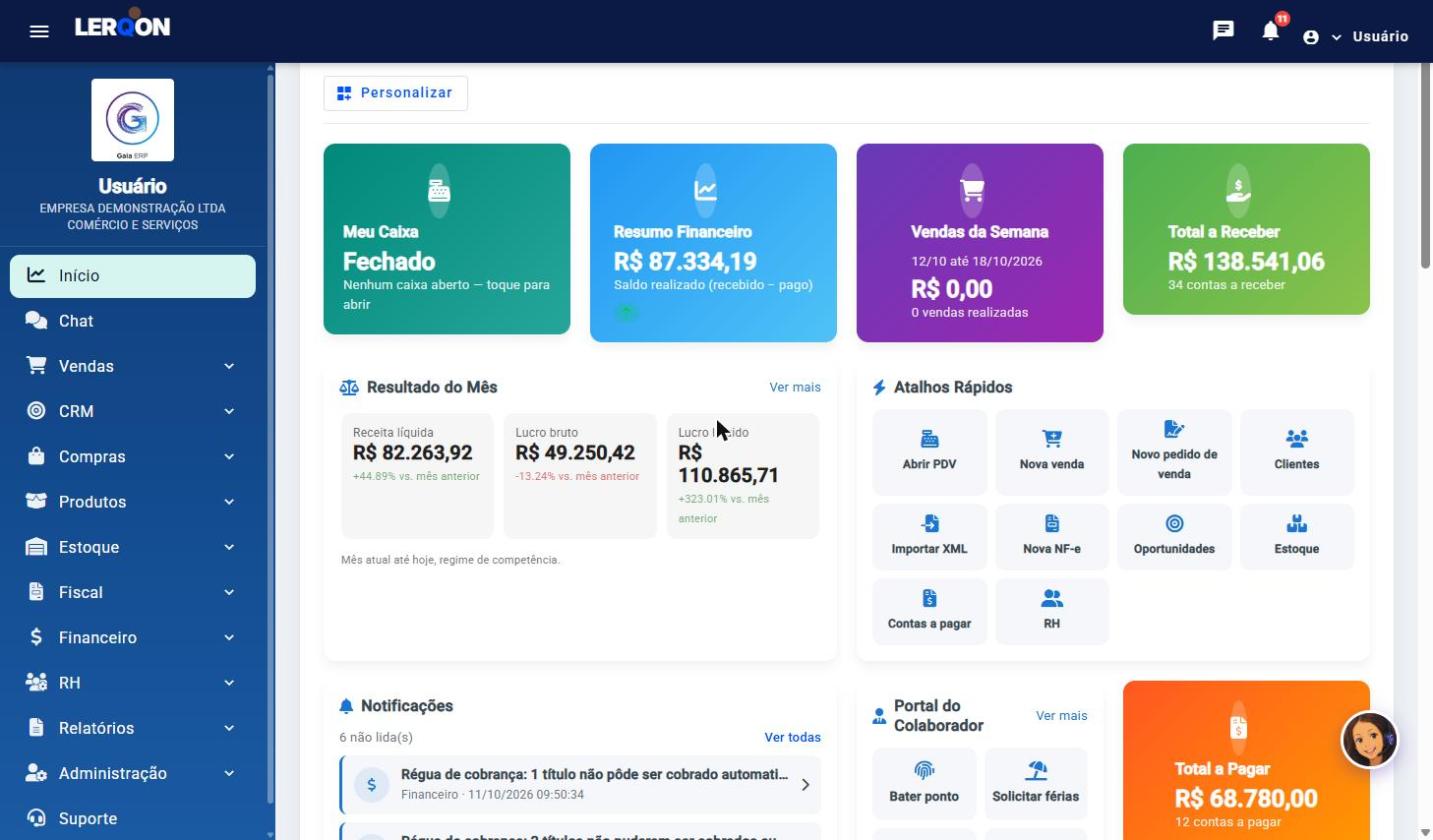
Task: Click the Importar XML shortcut
Action: point(929,537)
